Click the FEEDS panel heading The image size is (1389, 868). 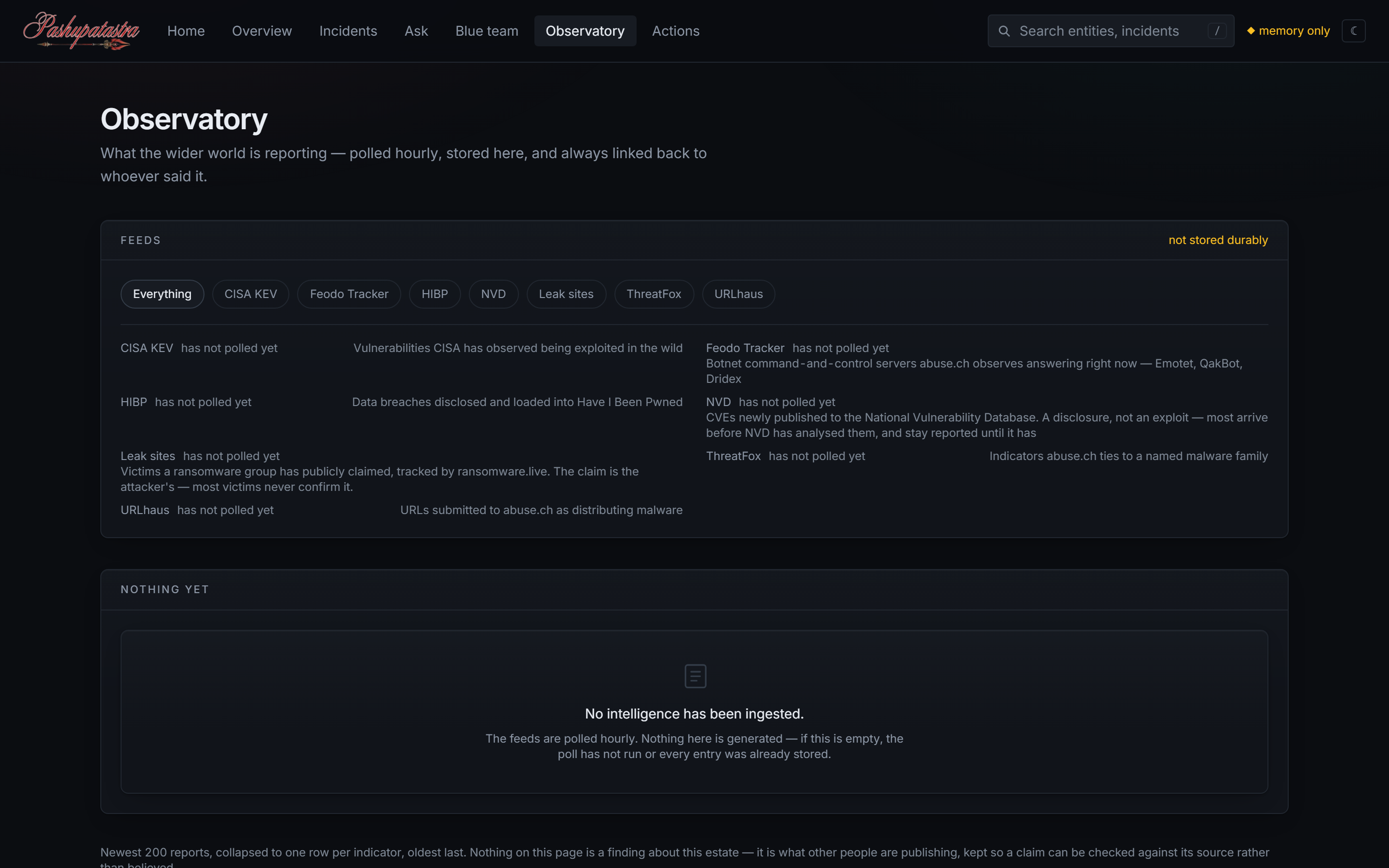[x=141, y=240]
